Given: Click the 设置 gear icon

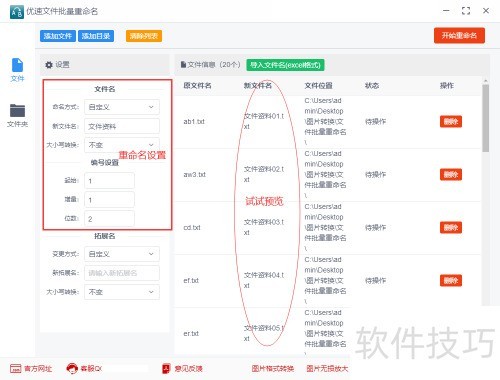Looking at the screenshot, I should (49, 65).
